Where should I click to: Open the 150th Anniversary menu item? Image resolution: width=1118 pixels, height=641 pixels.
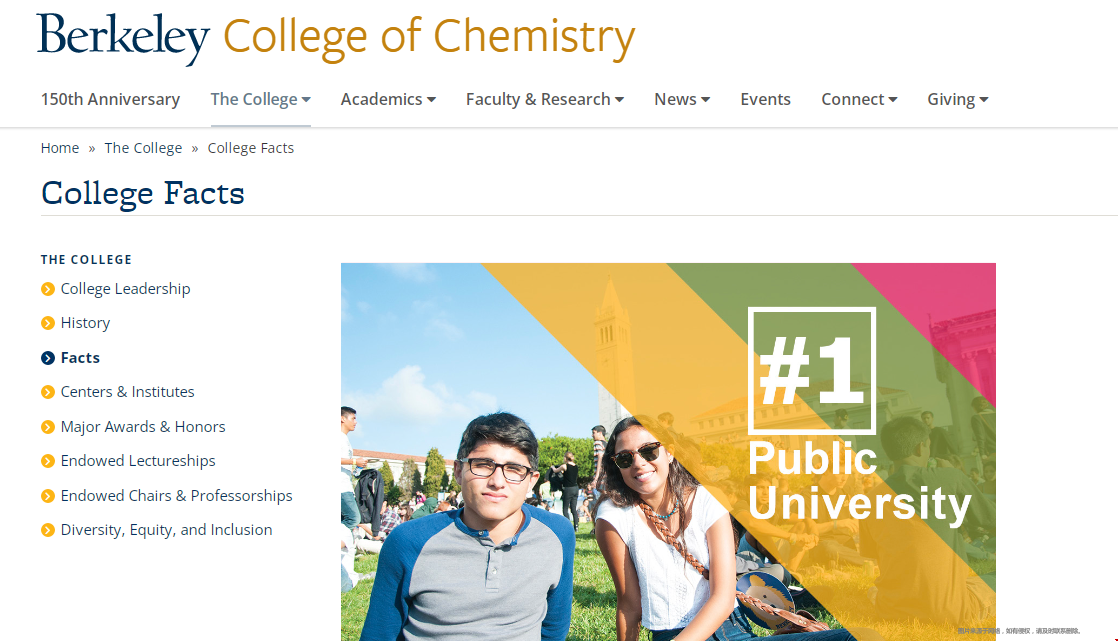pyautogui.click(x=111, y=99)
